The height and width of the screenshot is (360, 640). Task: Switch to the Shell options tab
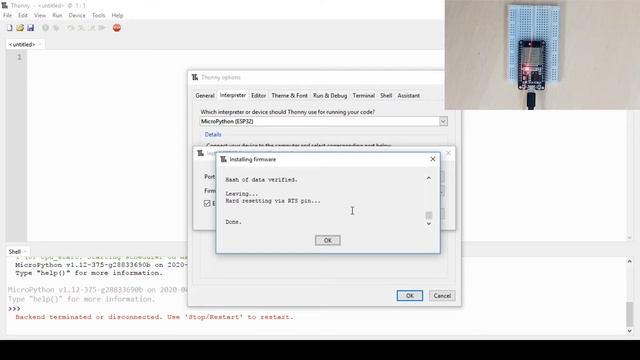pos(386,96)
